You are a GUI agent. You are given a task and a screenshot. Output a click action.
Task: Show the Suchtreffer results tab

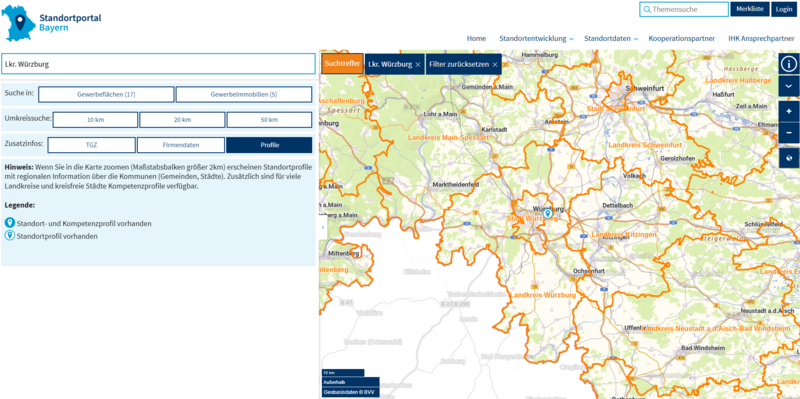(342, 64)
